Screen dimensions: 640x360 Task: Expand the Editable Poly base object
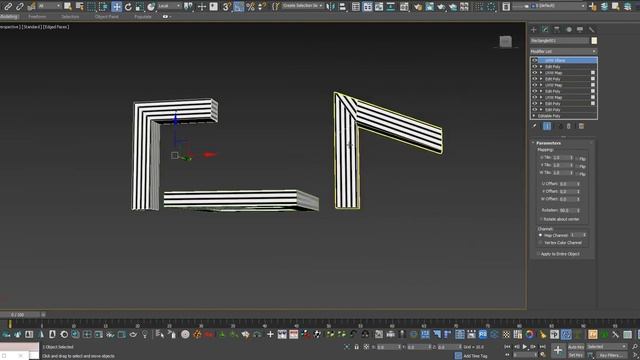[x=534, y=116]
